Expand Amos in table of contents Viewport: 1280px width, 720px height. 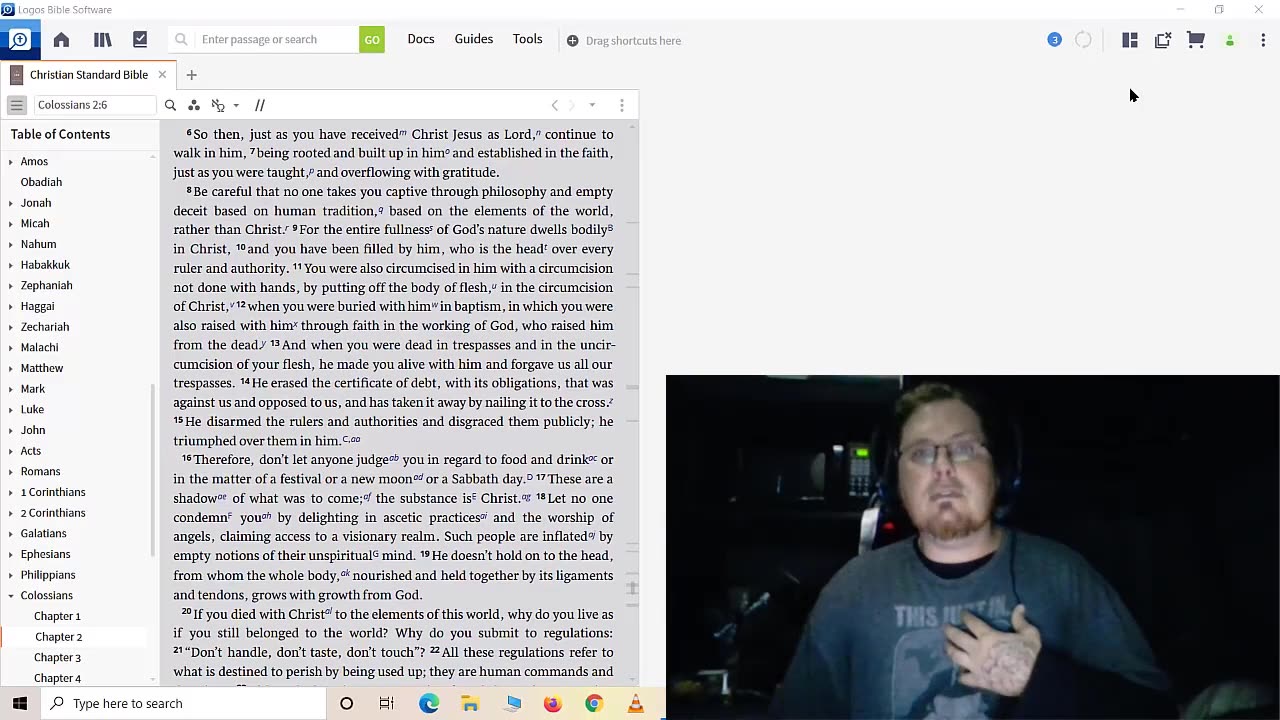pyautogui.click(x=11, y=162)
